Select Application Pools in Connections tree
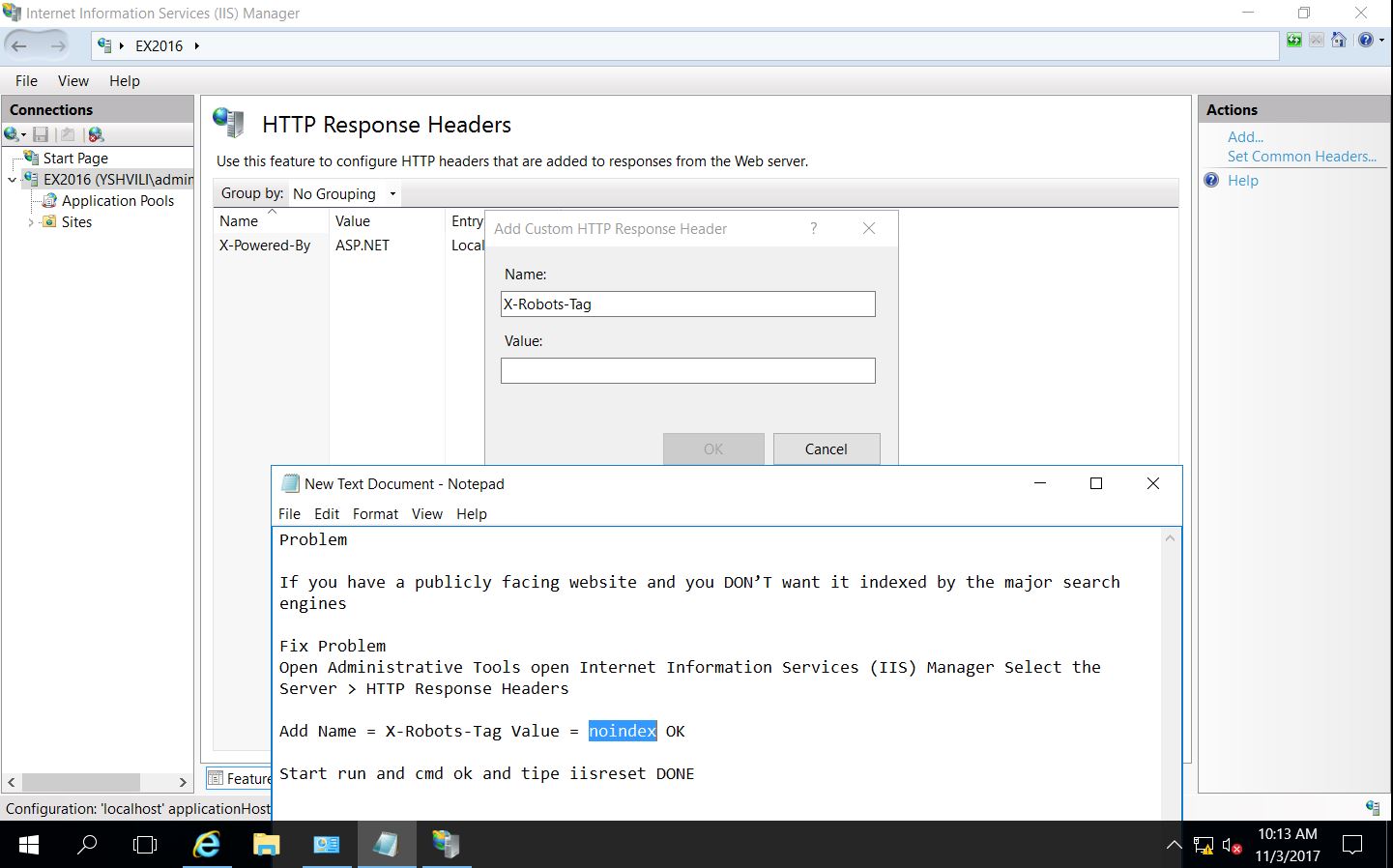The width and height of the screenshot is (1393, 868). (x=118, y=200)
